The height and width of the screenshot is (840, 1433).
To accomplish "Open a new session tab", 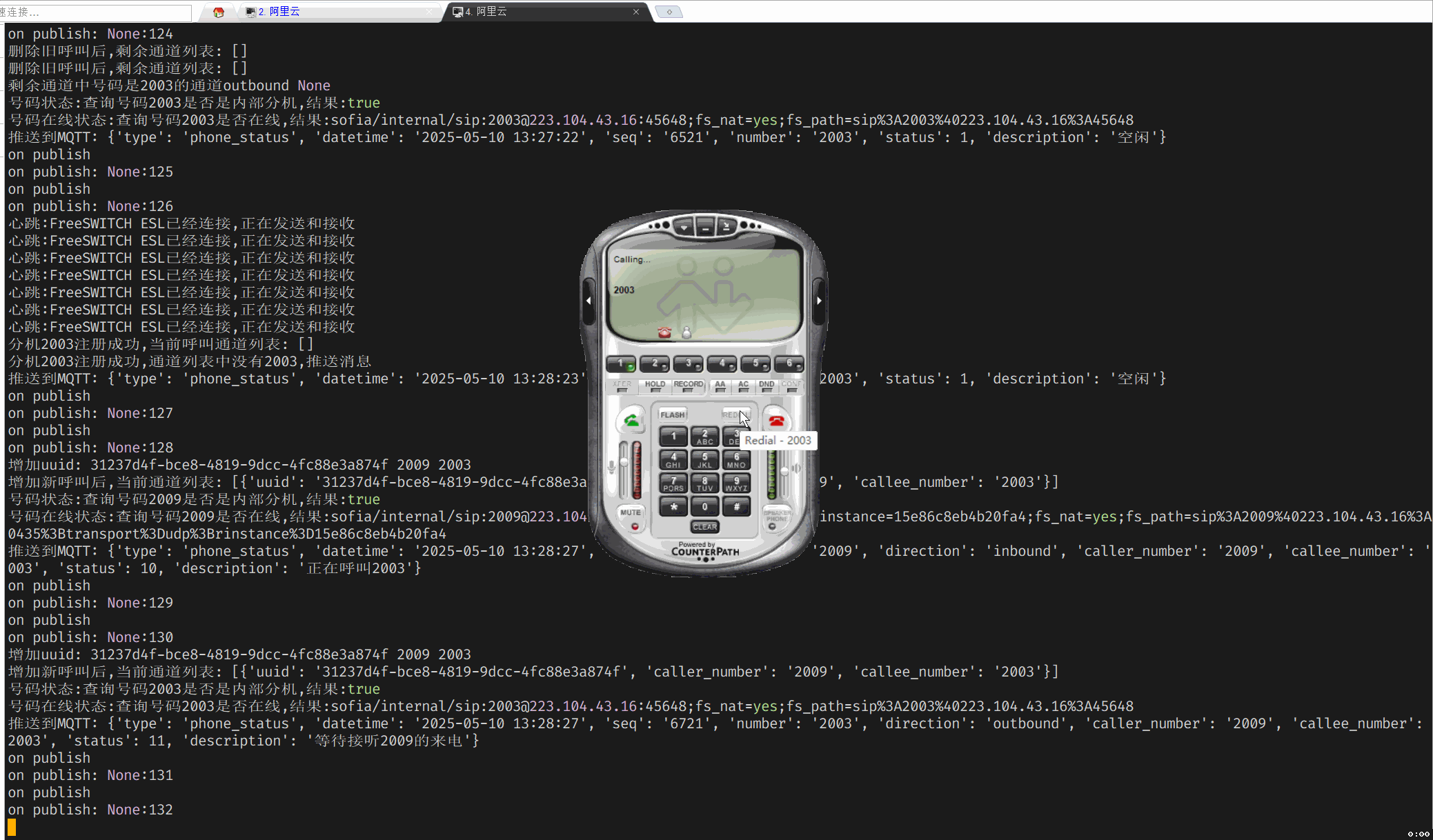I will point(669,12).
